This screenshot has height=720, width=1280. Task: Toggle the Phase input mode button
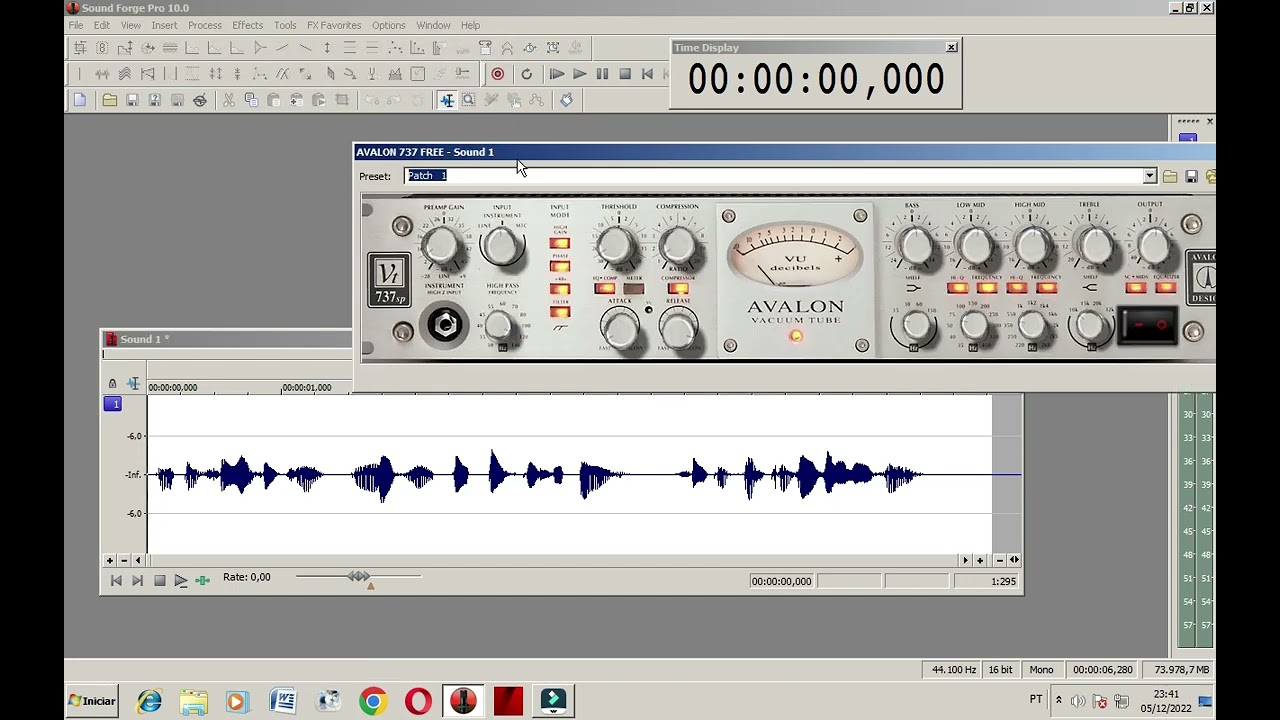click(560, 266)
